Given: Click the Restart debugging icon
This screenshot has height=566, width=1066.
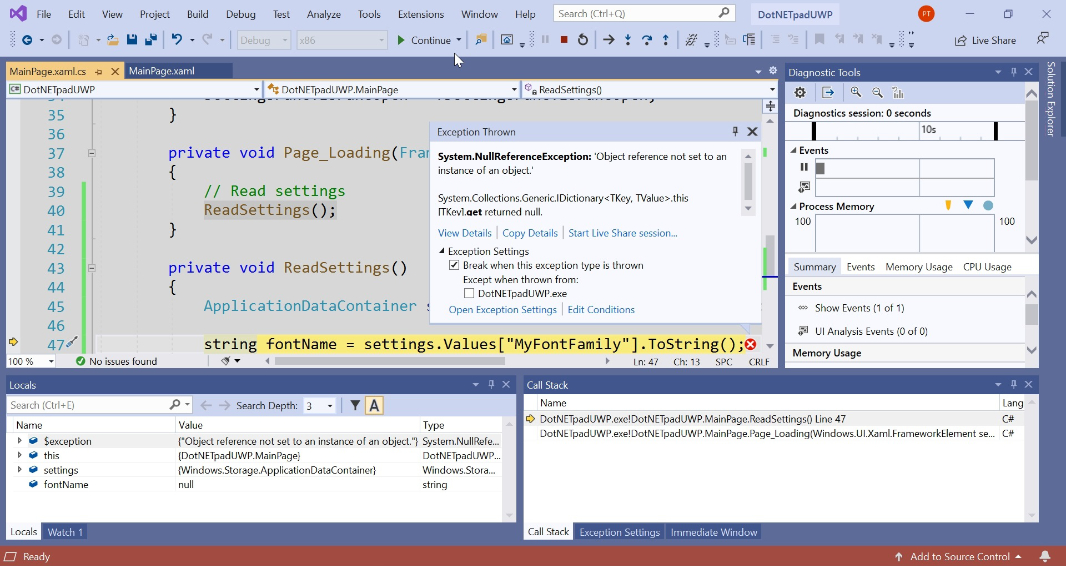Looking at the screenshot, I should coord(583,40).
